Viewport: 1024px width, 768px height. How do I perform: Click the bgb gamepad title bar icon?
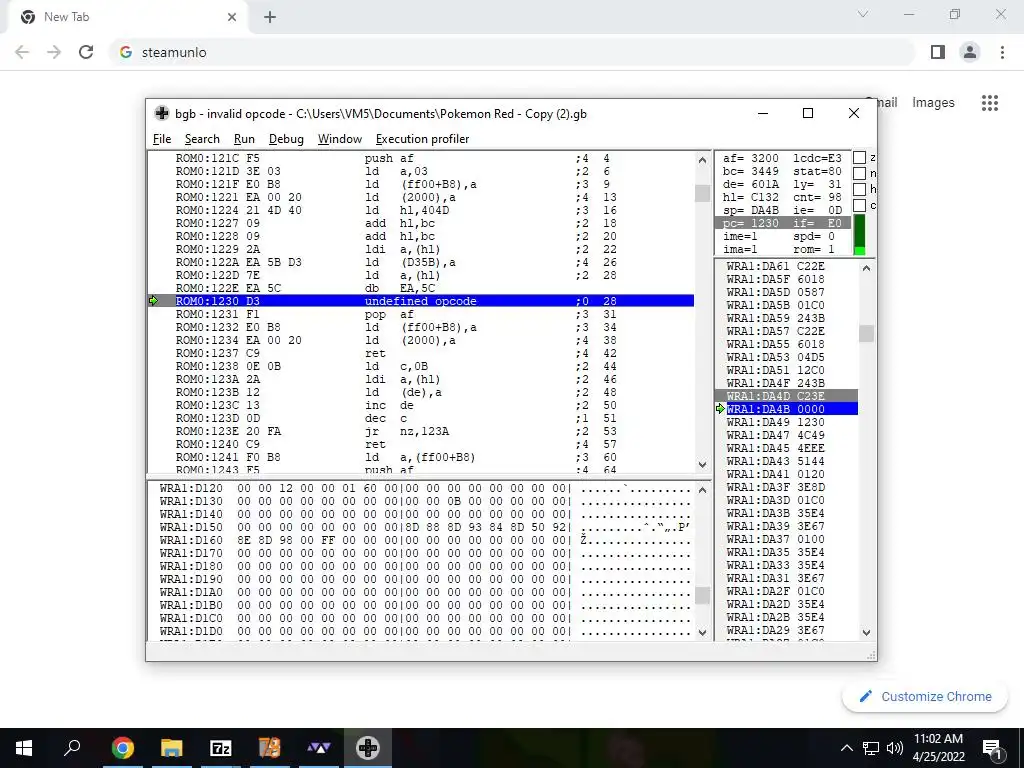(x=161, y=113)
